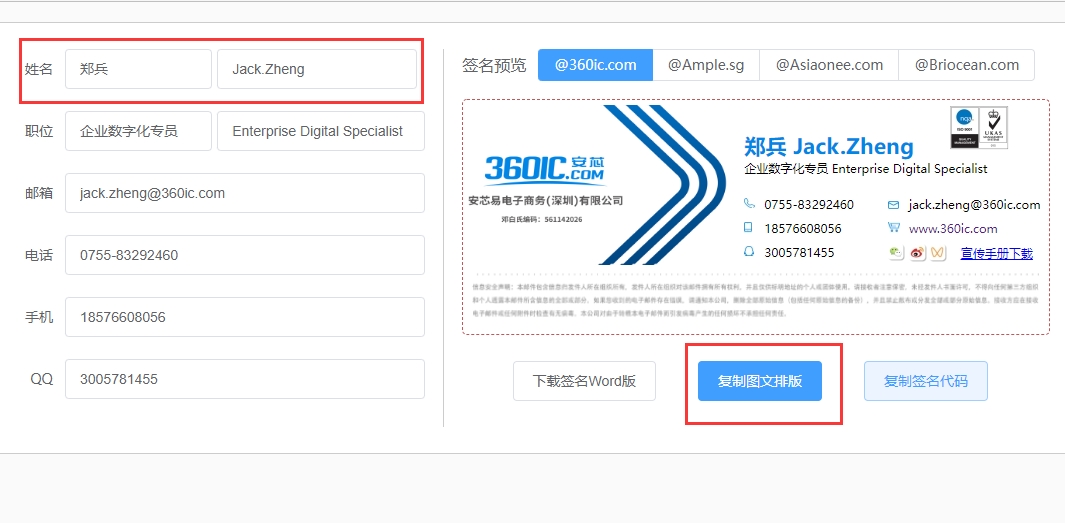Screen dimensions: 1065x523
Task: Click the telephone icon beside 0755-83292460
Action: [749, 204]
